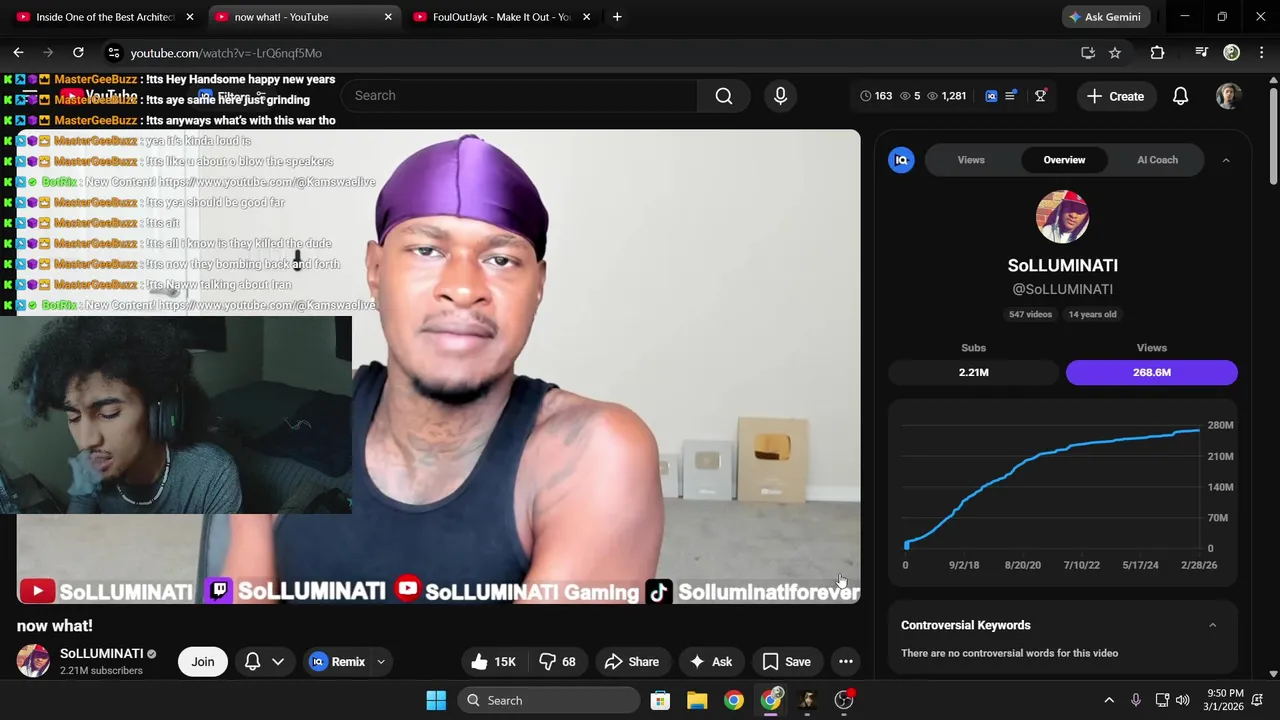Click the Remix button
The height and width of the screenshot is (720, 1280).
[x=338, y=662]
